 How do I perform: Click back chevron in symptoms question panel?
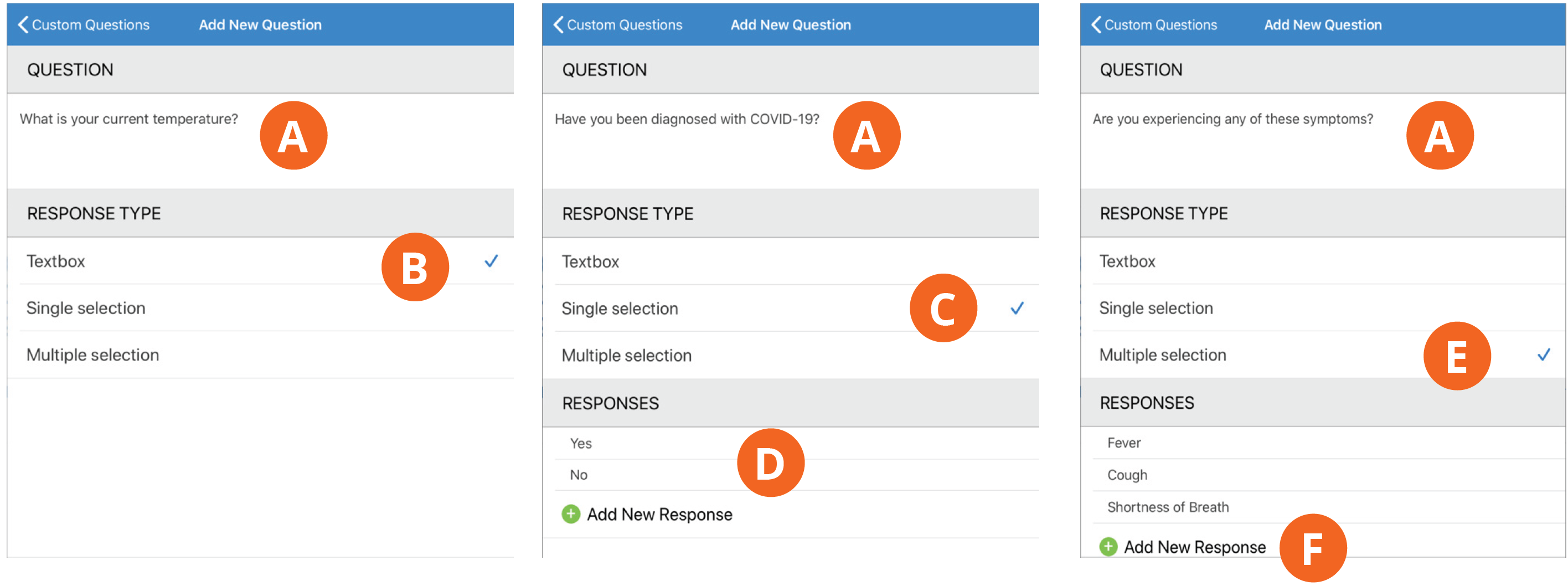(x=1096, y=24)
